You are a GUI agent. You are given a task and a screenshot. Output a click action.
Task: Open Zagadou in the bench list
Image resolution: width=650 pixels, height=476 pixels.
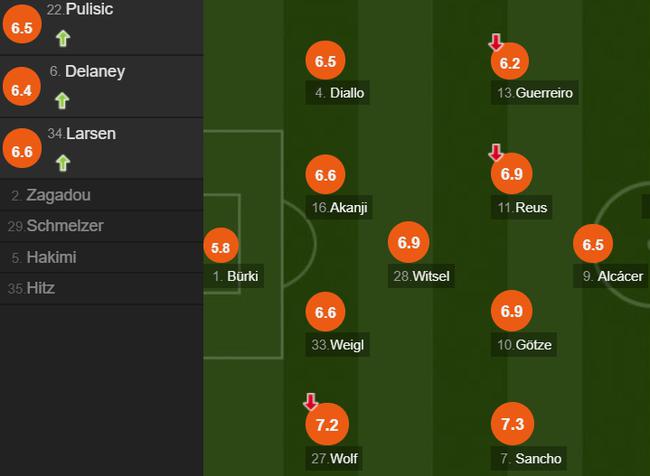click(102, 195)
